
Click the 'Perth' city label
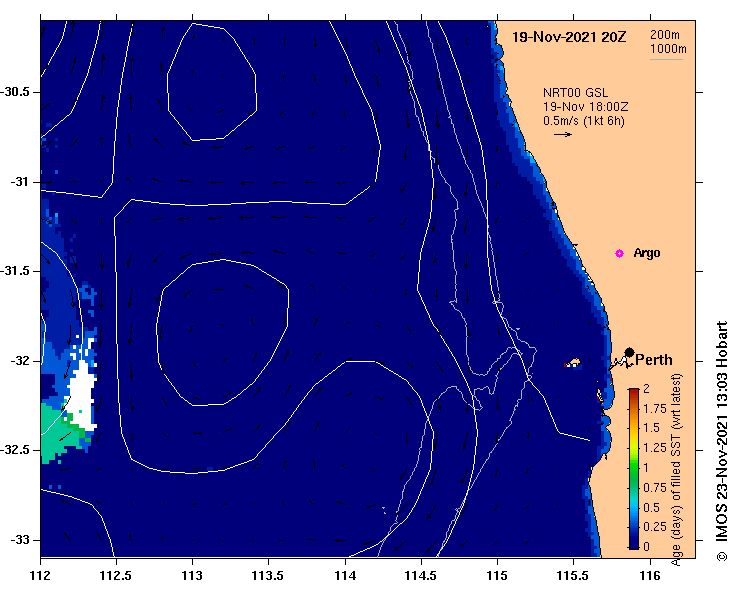click(654, 360)
